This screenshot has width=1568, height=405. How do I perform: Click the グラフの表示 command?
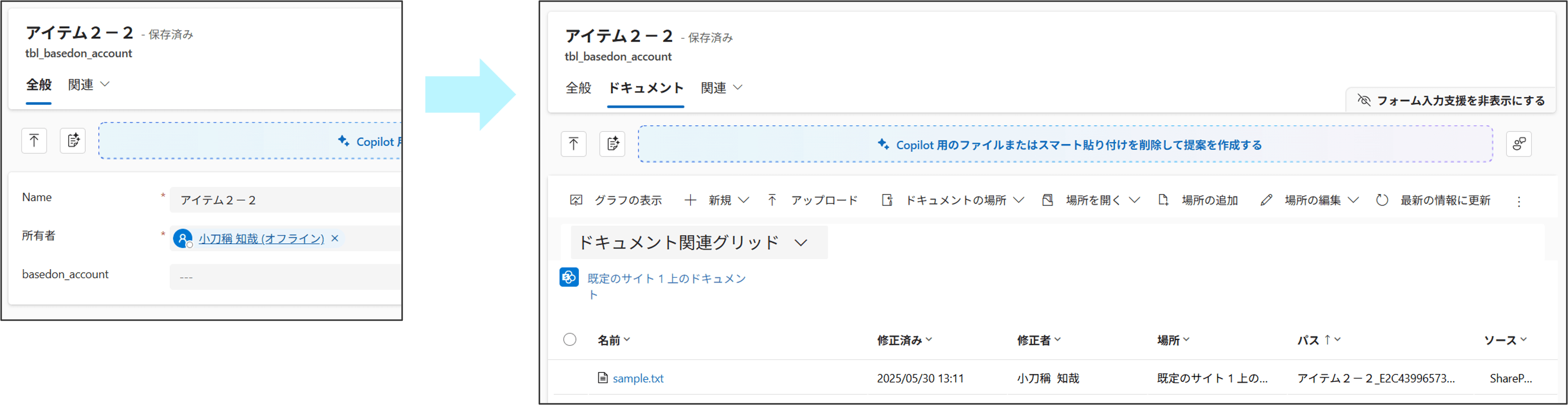(x=616, y=200)
